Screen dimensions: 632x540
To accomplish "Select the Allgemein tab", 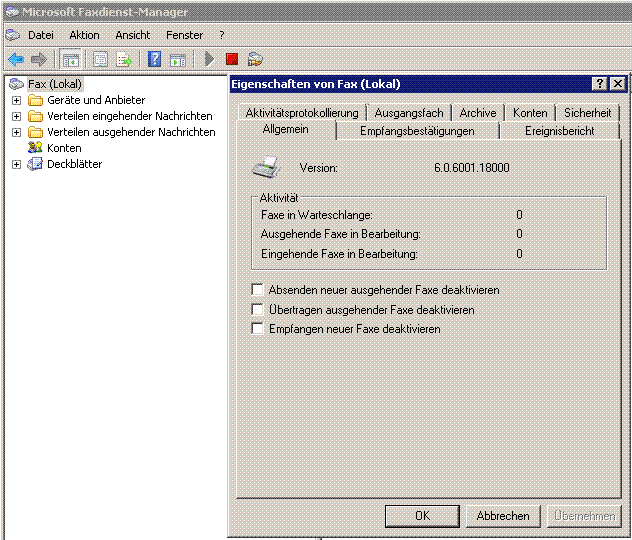I will coord(285,129).
